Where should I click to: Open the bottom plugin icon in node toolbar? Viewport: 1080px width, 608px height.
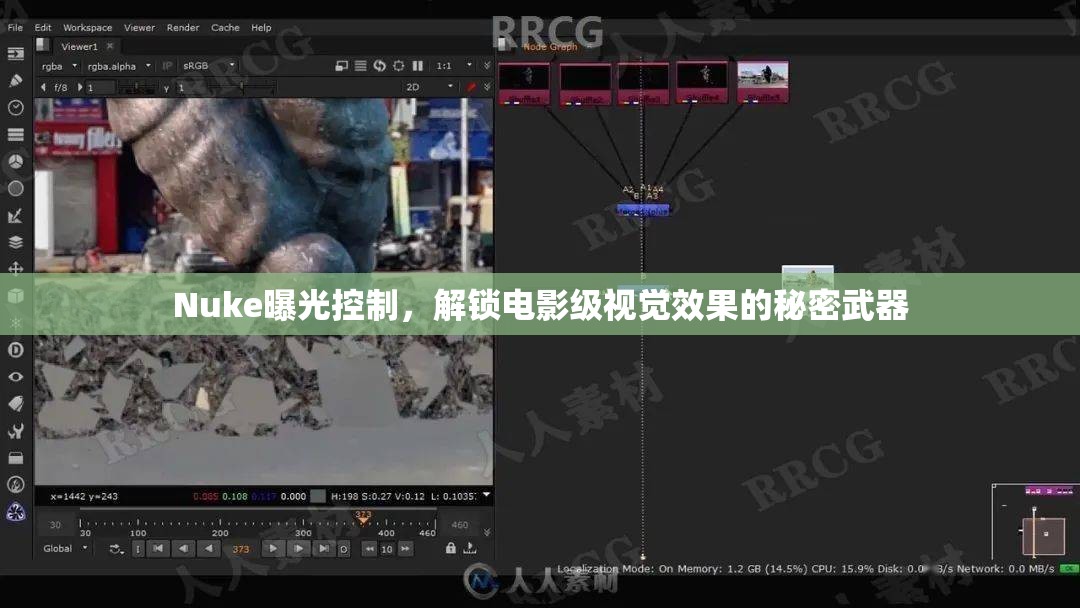(15, 512)
